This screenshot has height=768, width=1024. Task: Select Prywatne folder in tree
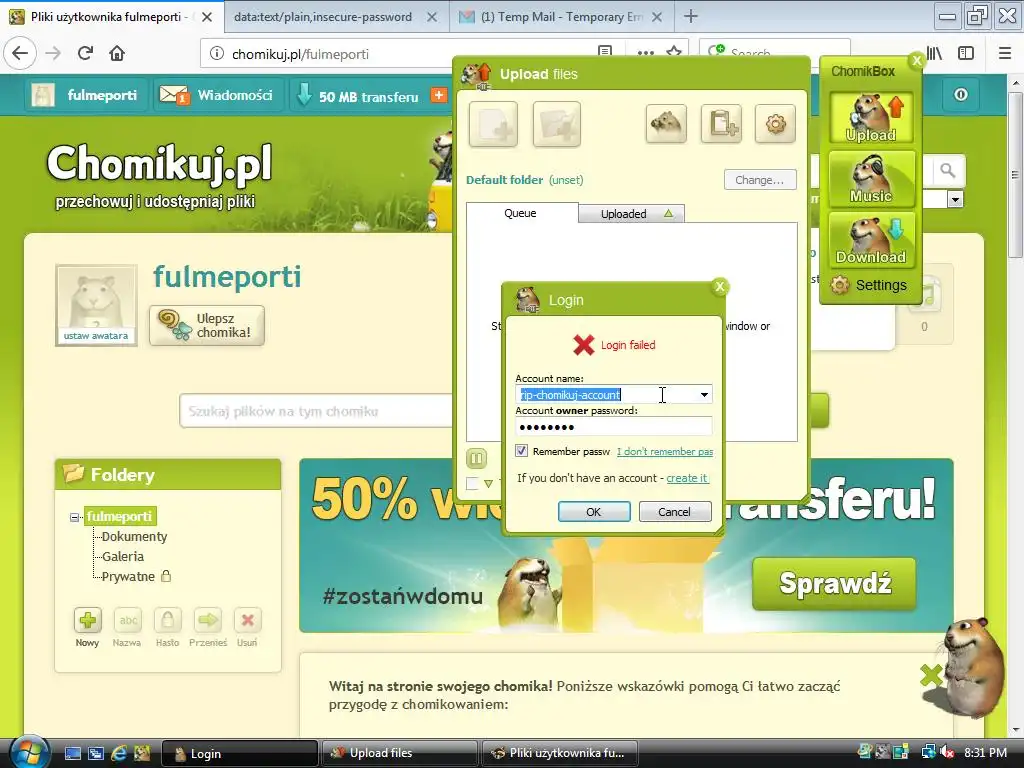tap(128, 577)
